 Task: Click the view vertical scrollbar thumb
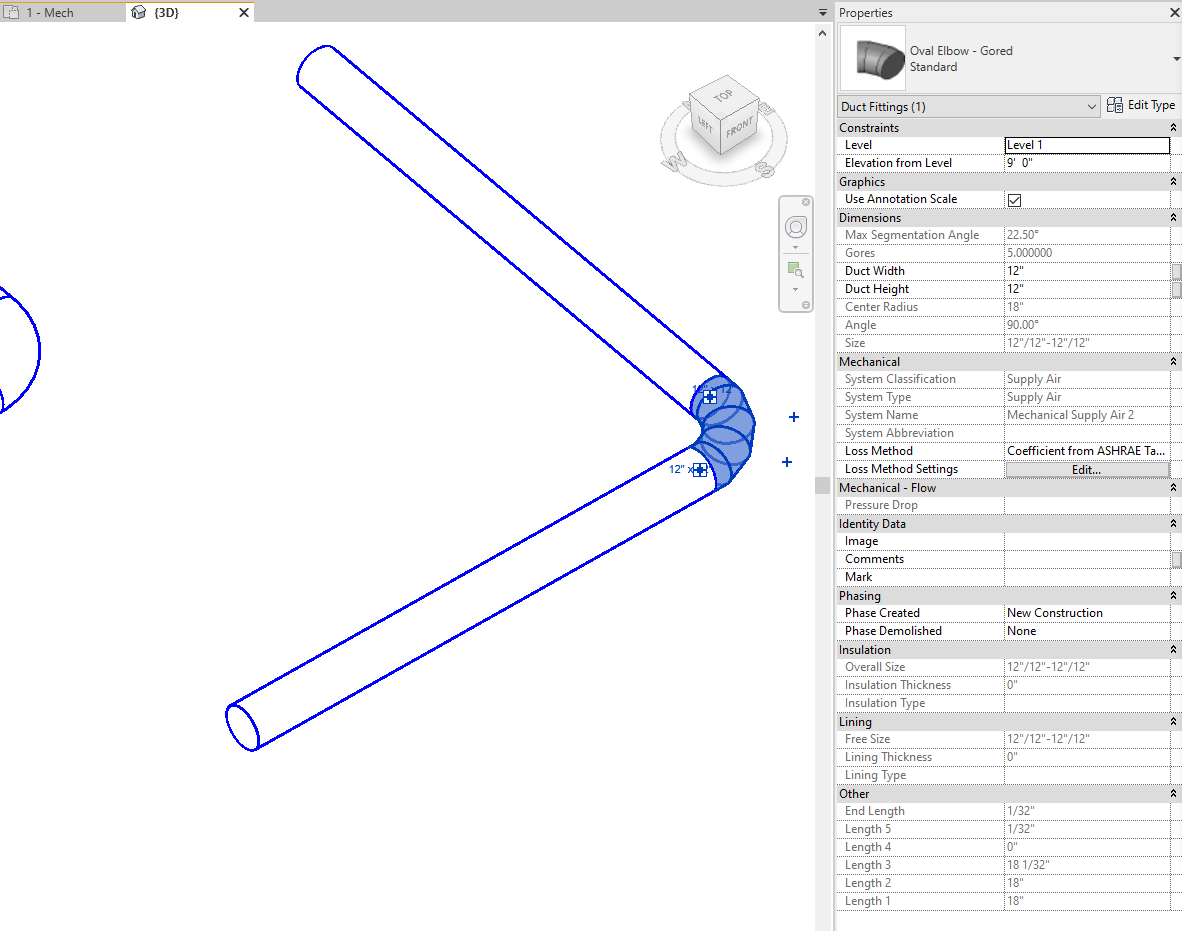point(822,485)
